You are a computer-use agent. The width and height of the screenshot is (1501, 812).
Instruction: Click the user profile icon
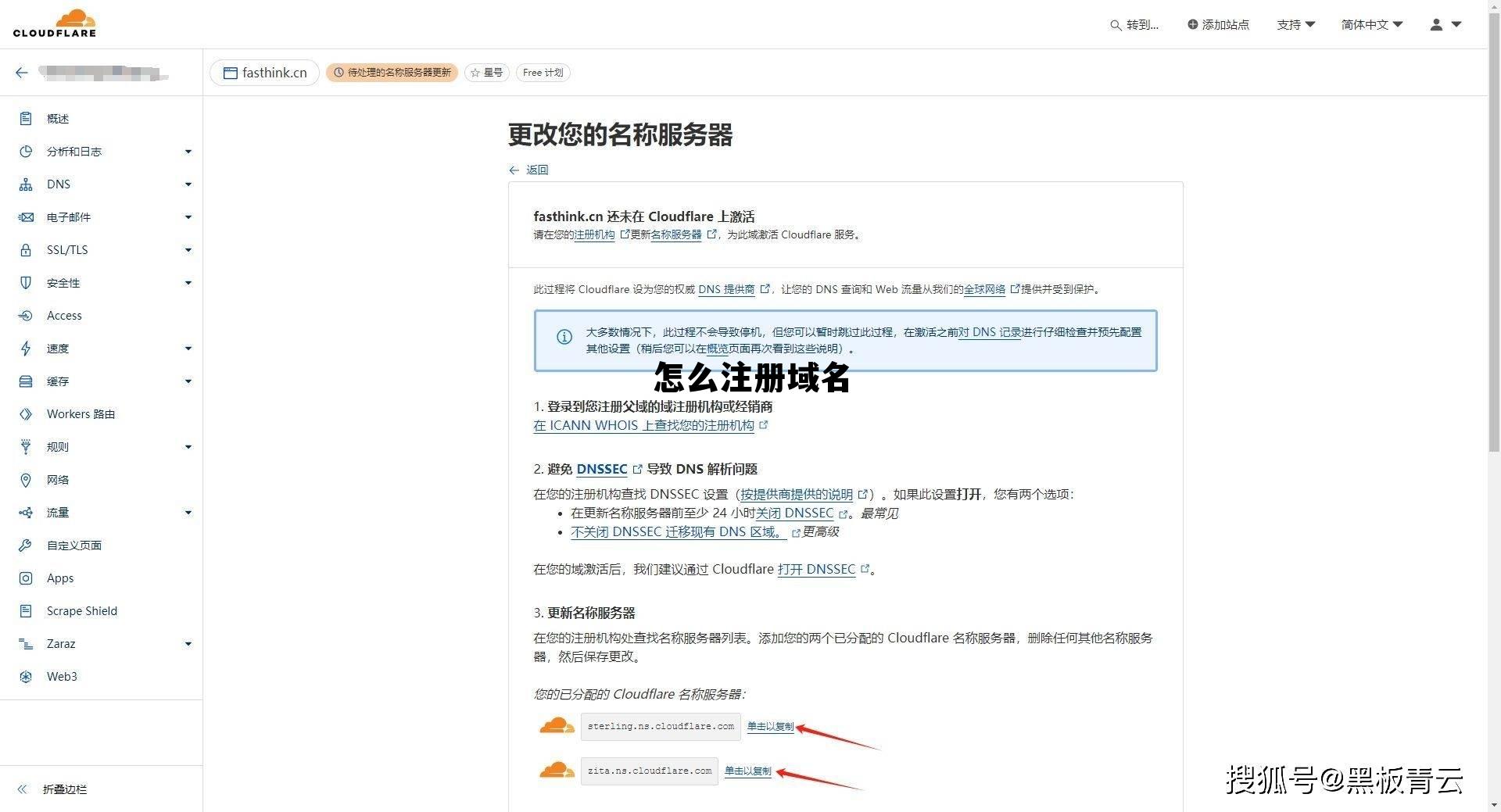click(1436, 24)
